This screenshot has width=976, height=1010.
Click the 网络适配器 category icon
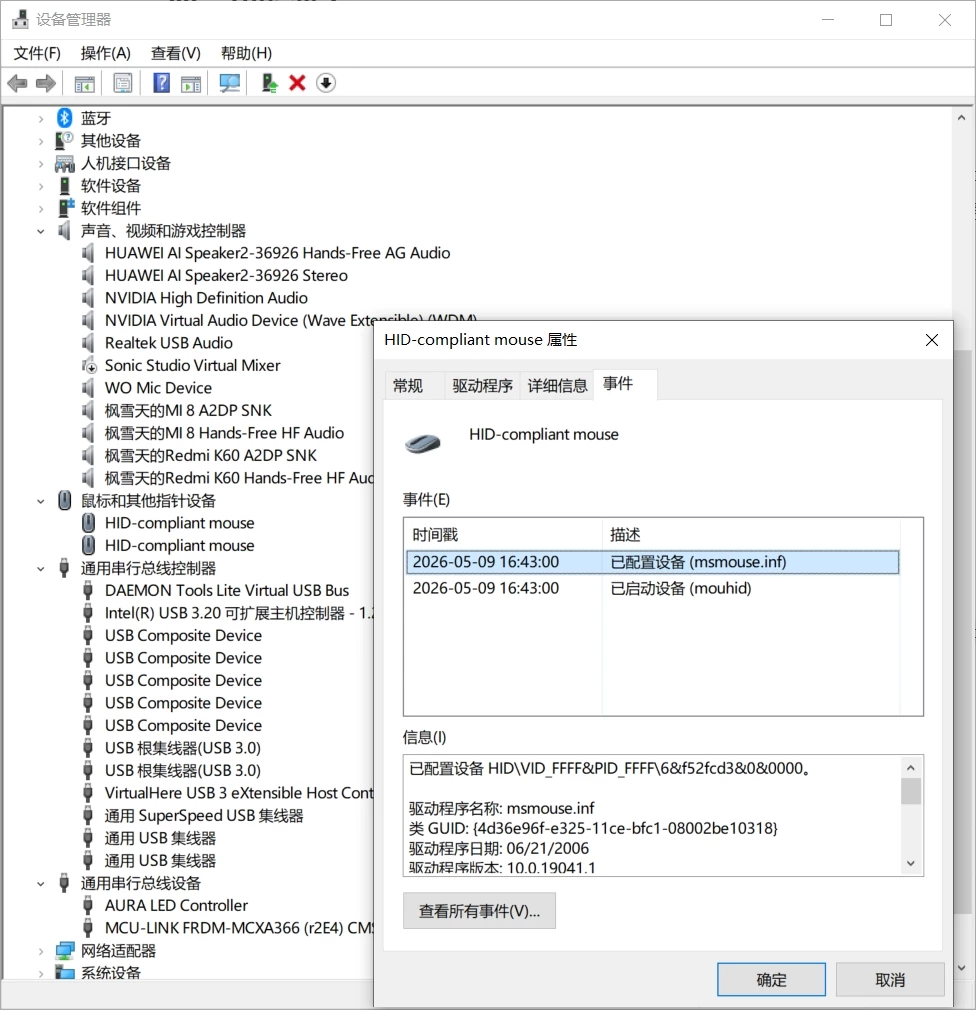pos(65,950)
